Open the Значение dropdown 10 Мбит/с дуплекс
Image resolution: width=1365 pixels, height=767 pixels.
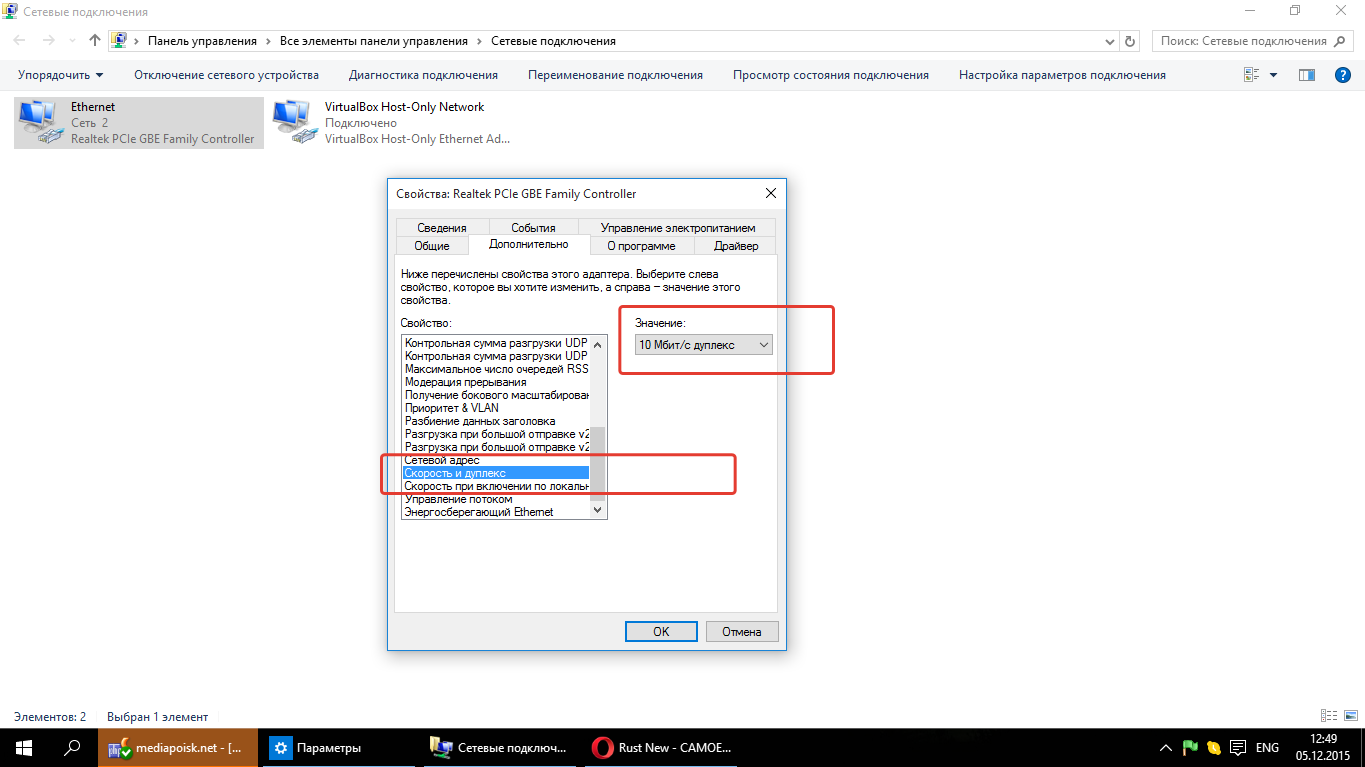(x=704, y=345)
